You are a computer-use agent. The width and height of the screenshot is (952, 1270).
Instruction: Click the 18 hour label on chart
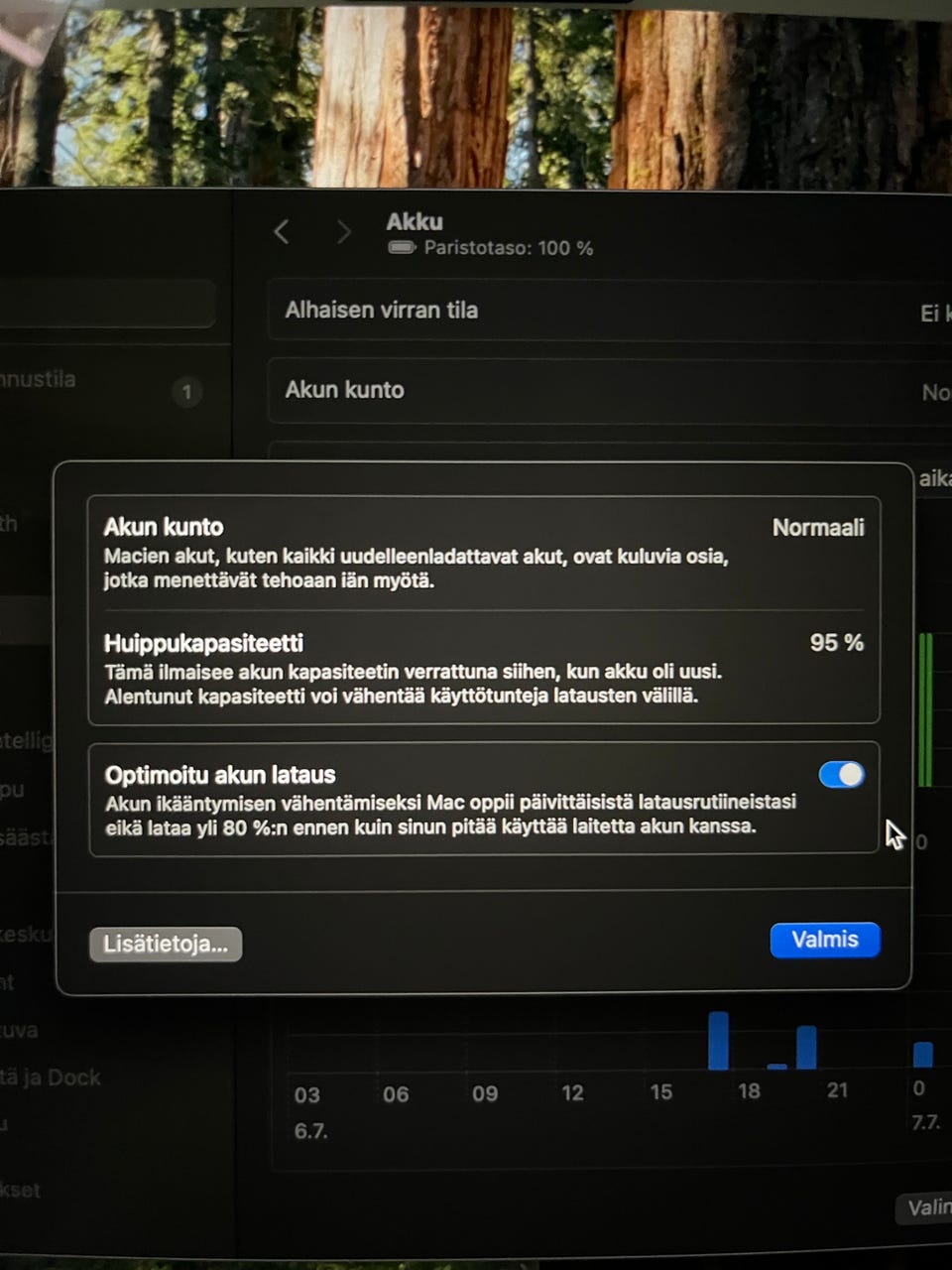(749, 1091)
